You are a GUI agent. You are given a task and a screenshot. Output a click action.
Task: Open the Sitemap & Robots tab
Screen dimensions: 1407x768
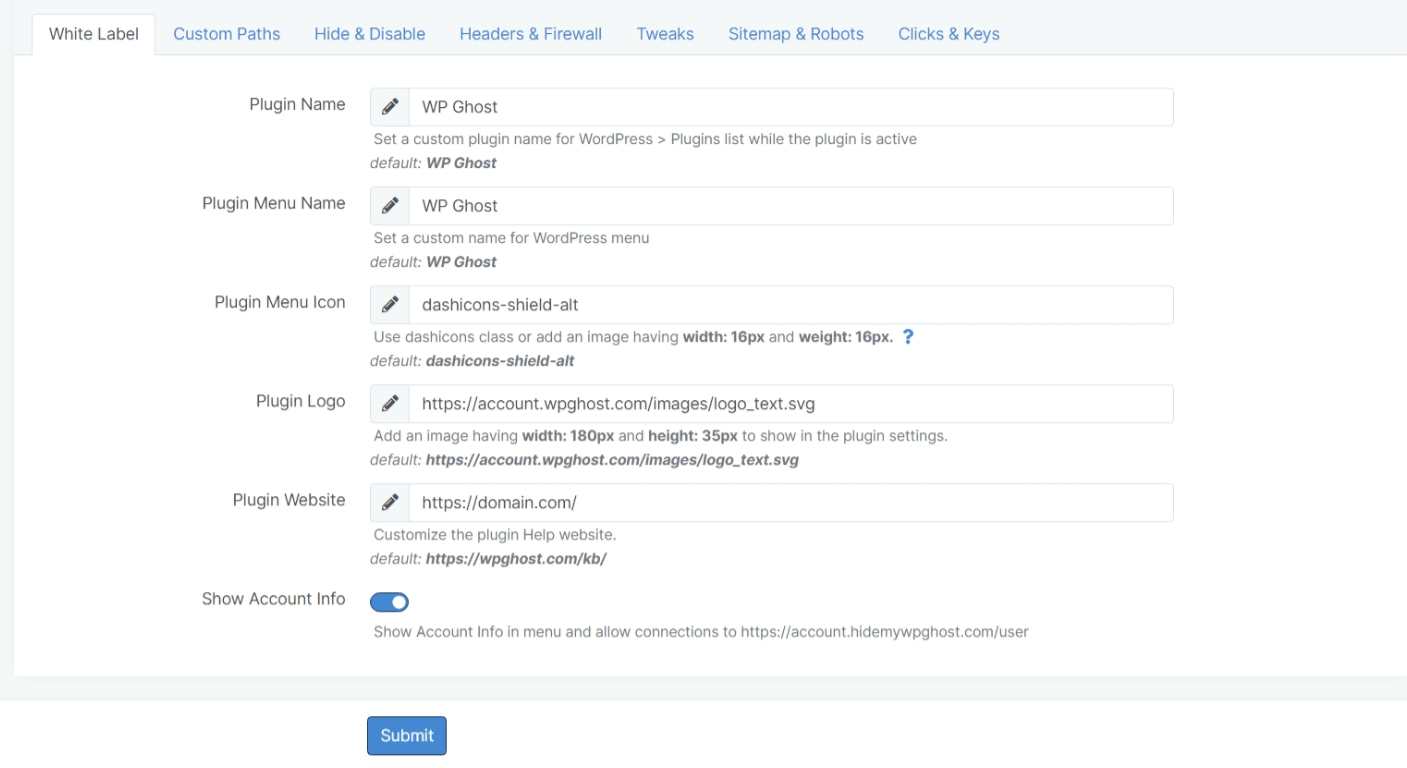[x=796, y=34]
